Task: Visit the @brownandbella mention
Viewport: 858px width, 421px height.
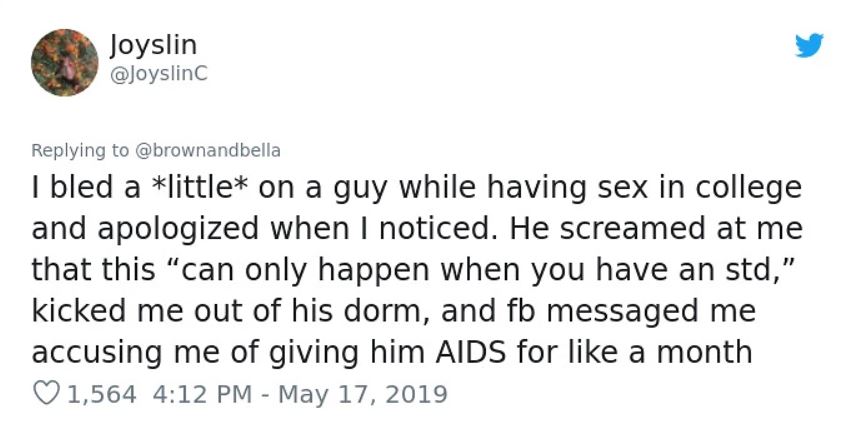Action: click(x=207, y=150)
